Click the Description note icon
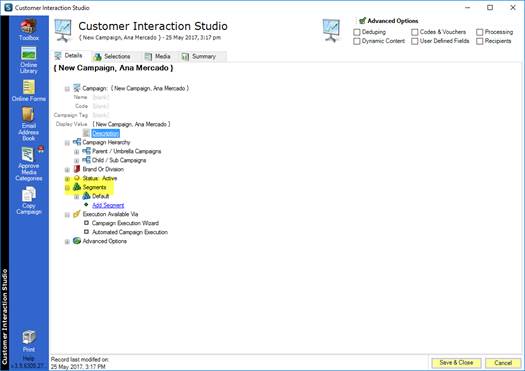The height and width of the screenshot is (371, 525). pyautogui.click(x=86, y=133)
